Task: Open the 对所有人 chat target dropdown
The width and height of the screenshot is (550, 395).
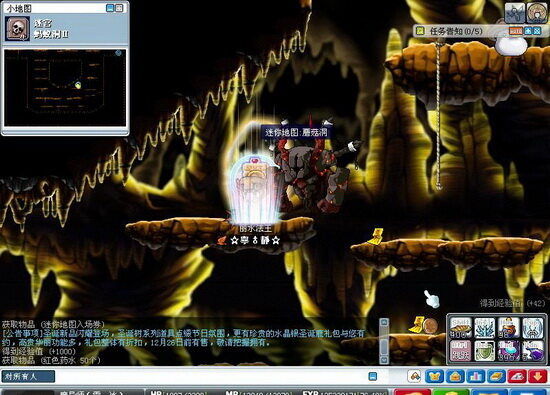Action: 28,377
